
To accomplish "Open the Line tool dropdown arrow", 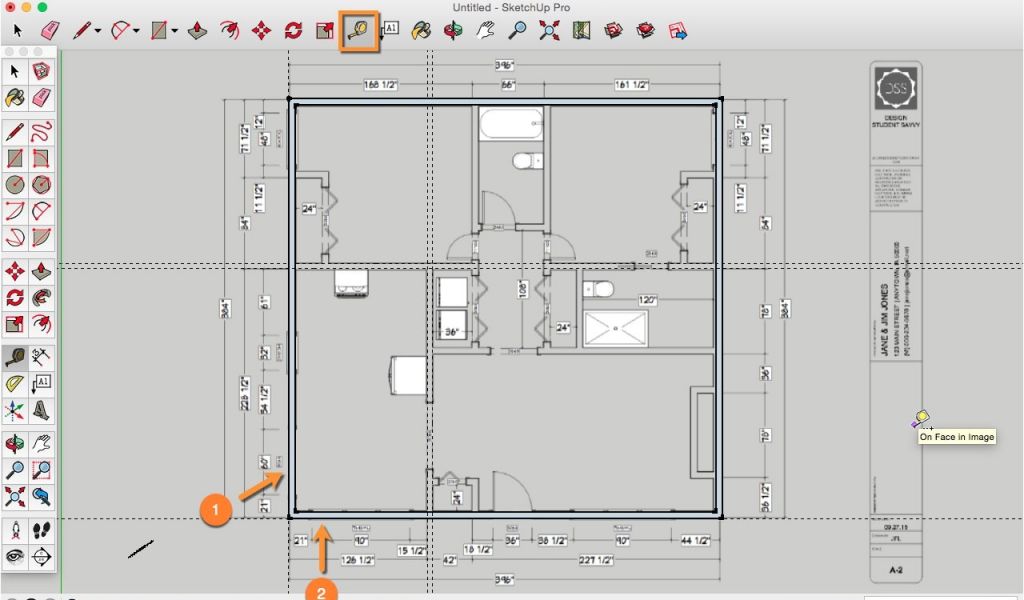I will click(x=97, y=31).
